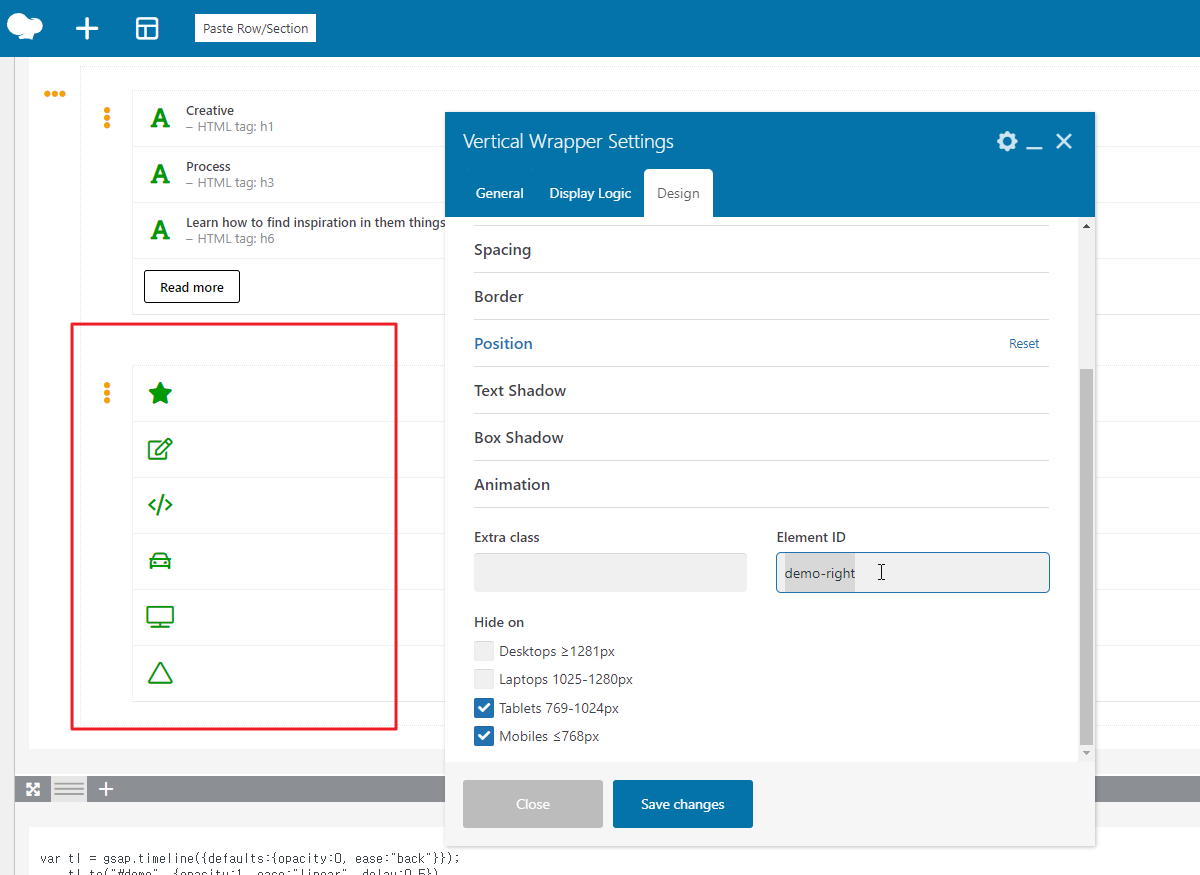Add a new element with plus icon
Image resolution: width=1200 pixels, height=875 pixels.
point(87,28)
